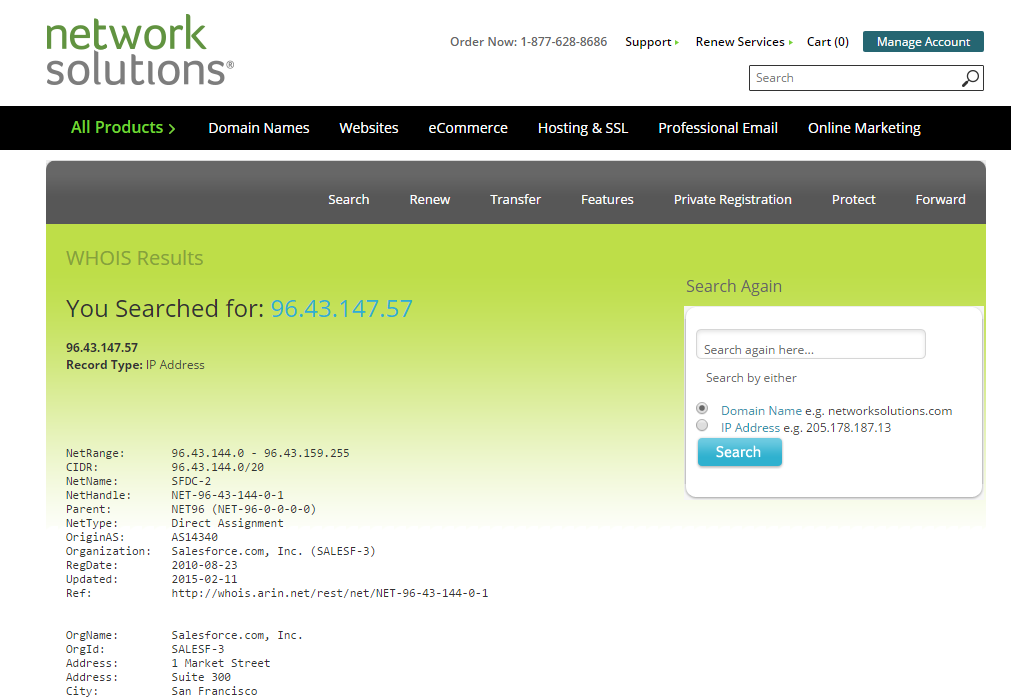Click the IP Address link label

pos(750,428)
